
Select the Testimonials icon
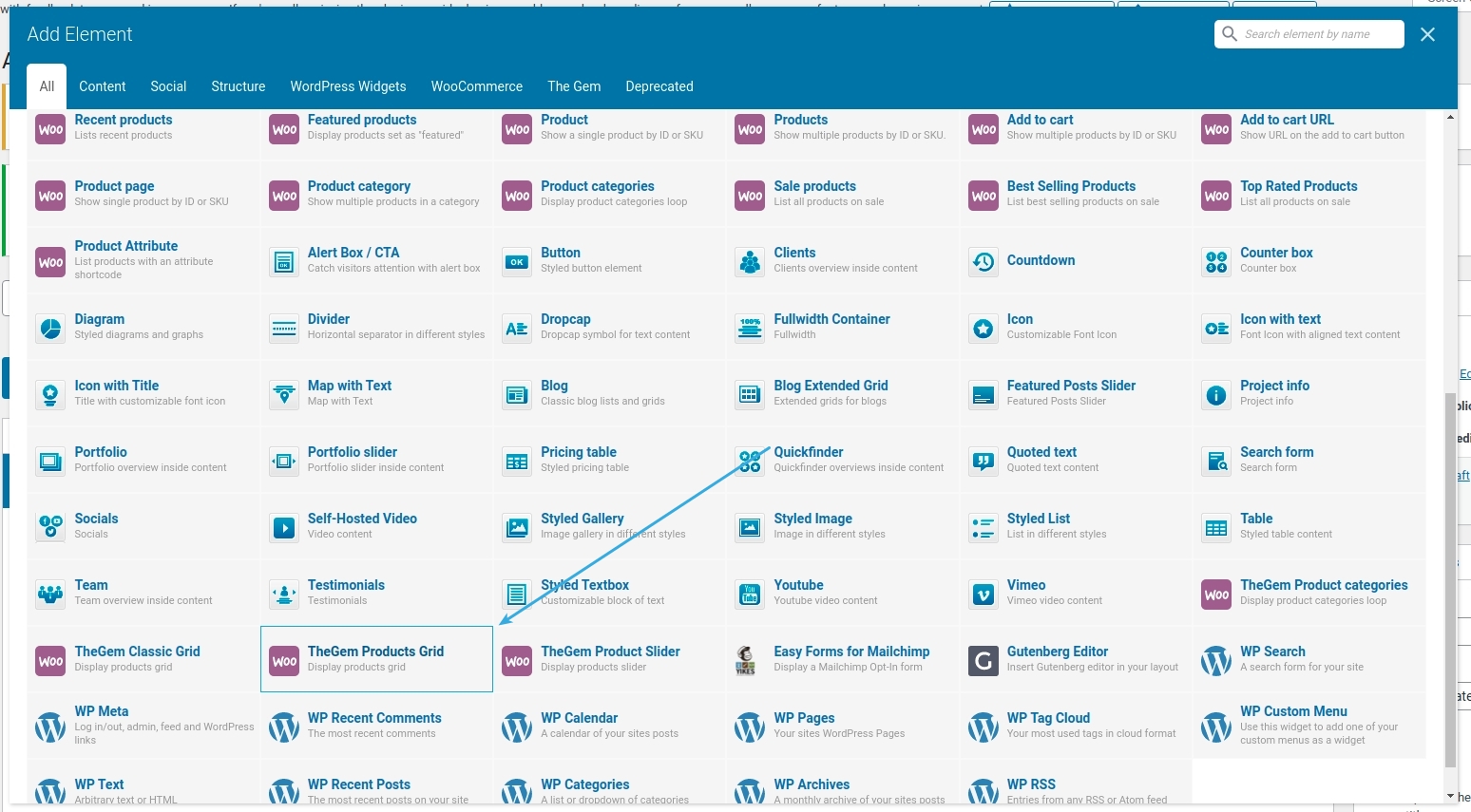coord(283,595)
